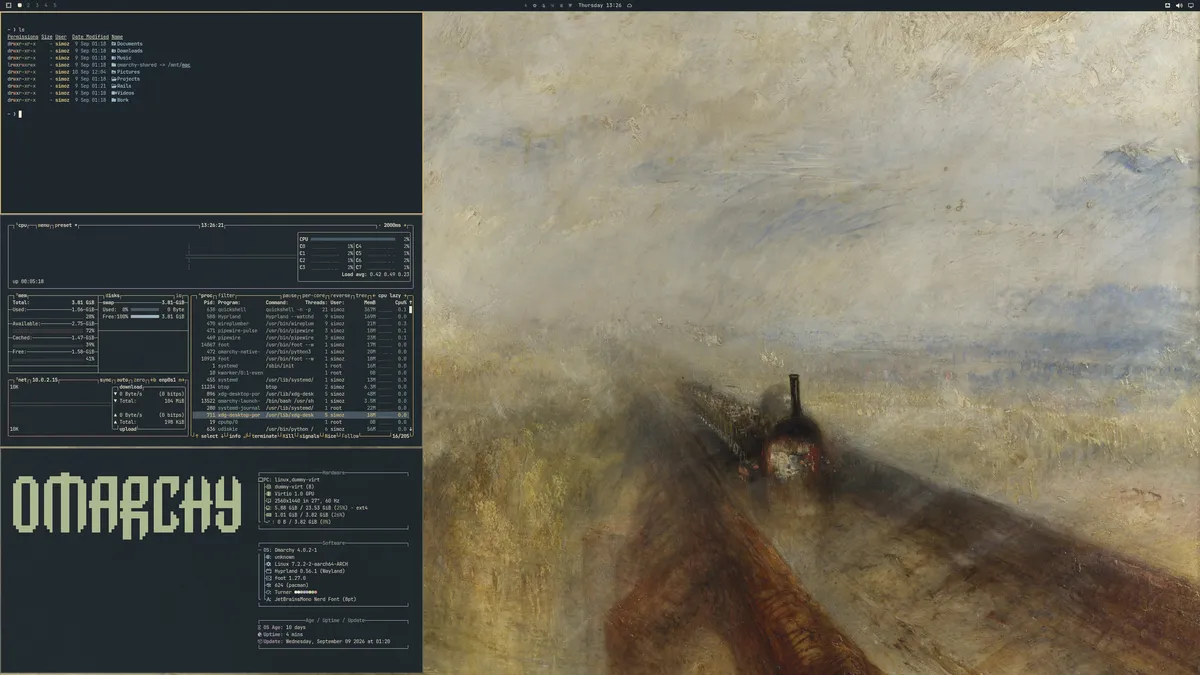Click the proc filter field
1200x675 pixels.
tap(226, 295)
